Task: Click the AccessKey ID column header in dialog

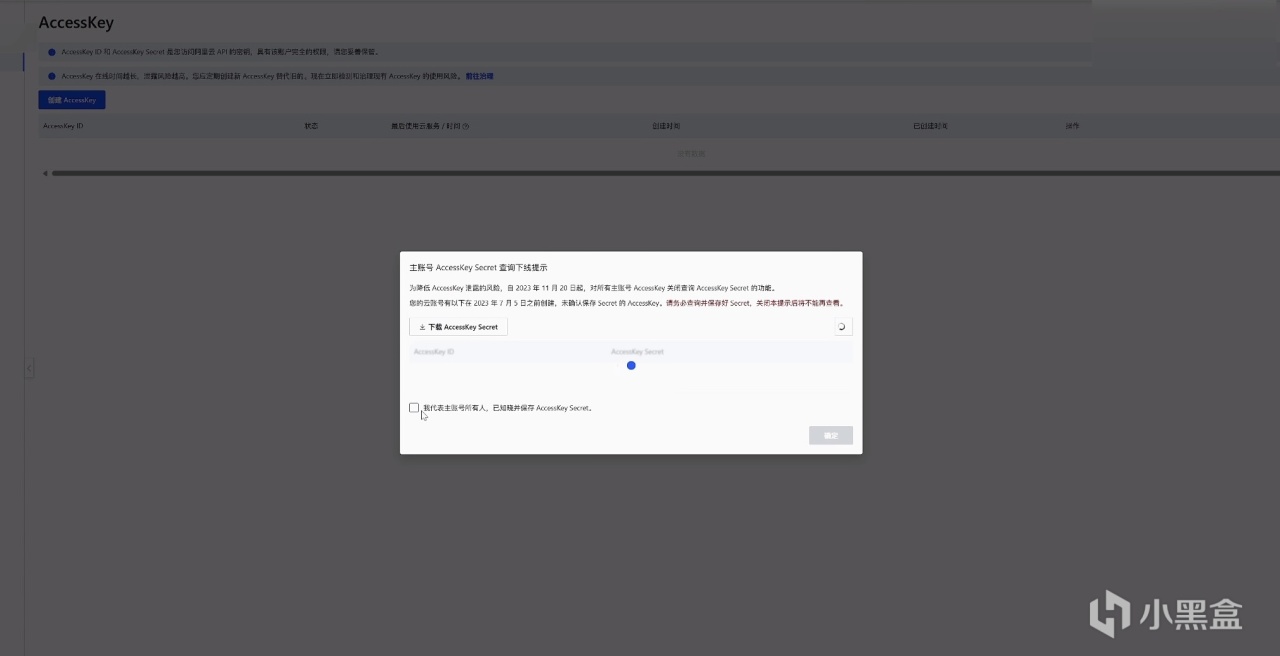Action: (434, 352)
